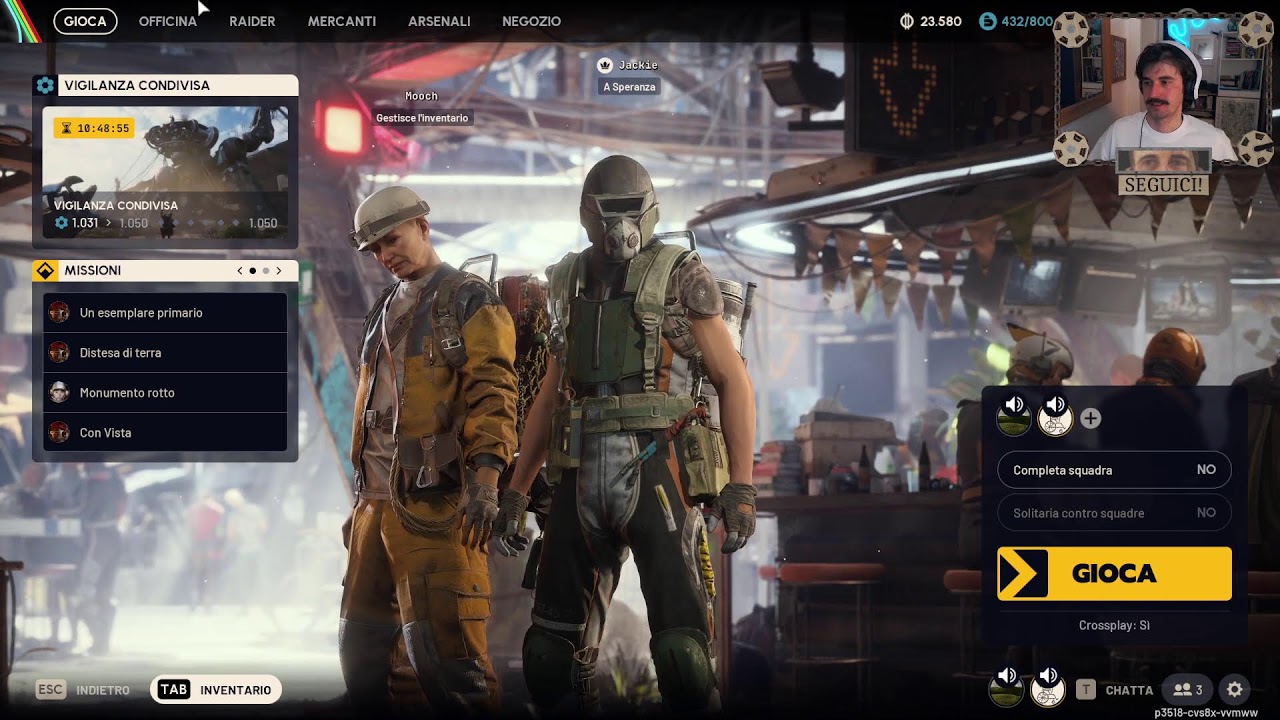Open the party members list showing 3

(1188, 689)
